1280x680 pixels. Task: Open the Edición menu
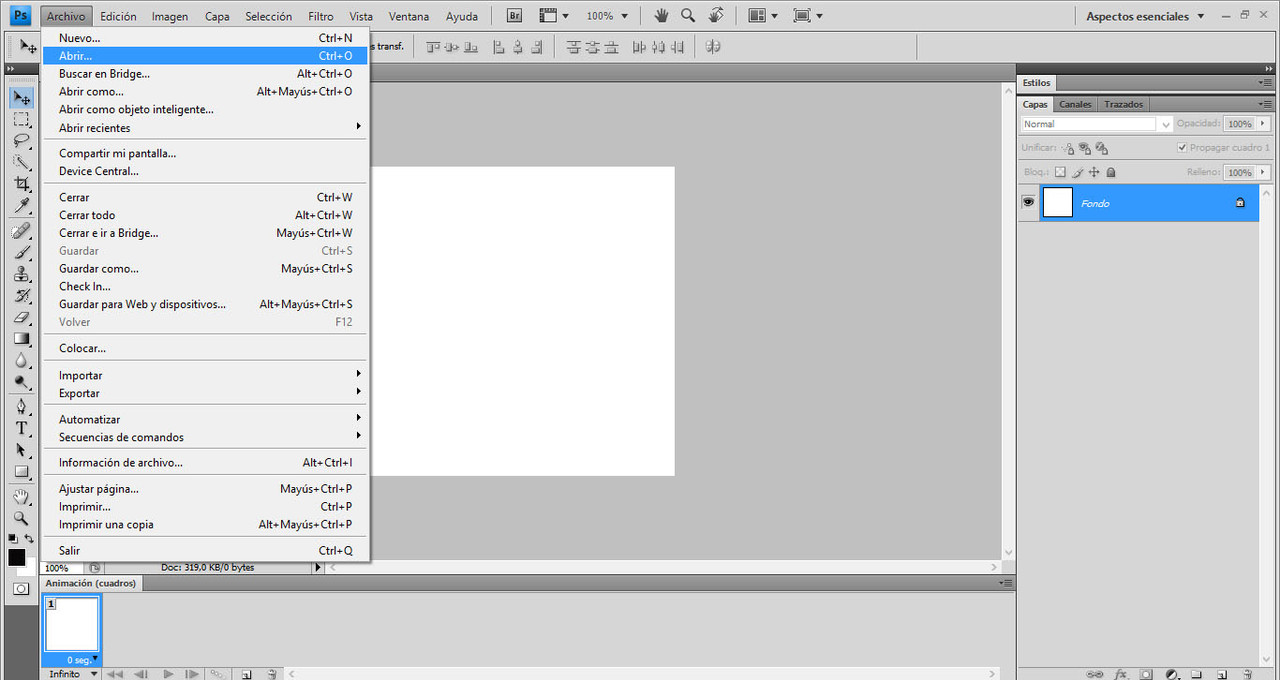pyautogui.click(x=118, y=16)
